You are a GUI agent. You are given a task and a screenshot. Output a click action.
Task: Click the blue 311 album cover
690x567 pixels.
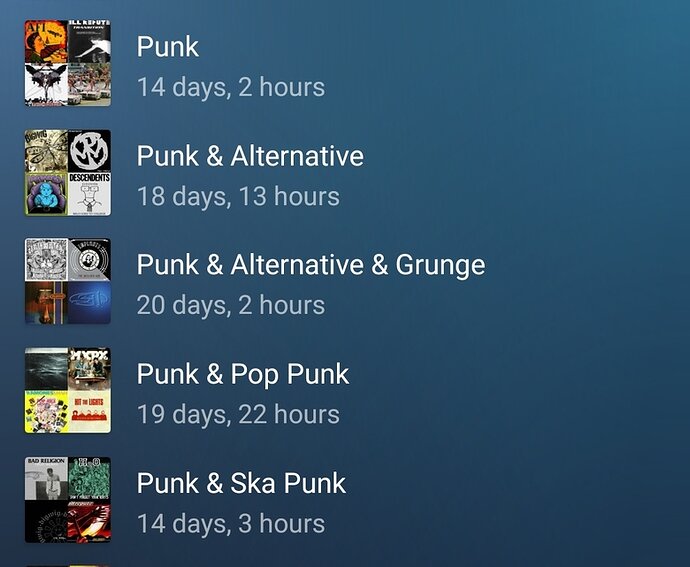click(x=89, y=303)
